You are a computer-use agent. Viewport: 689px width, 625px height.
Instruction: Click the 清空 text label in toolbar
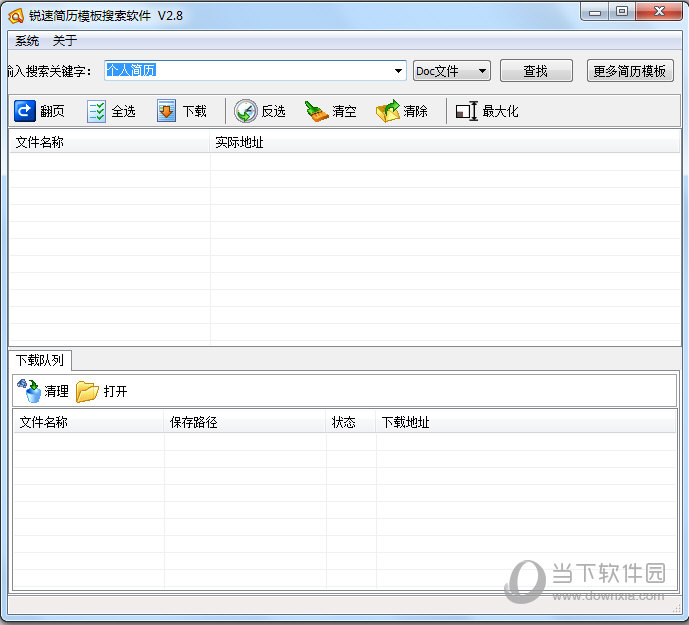point(344,111)
